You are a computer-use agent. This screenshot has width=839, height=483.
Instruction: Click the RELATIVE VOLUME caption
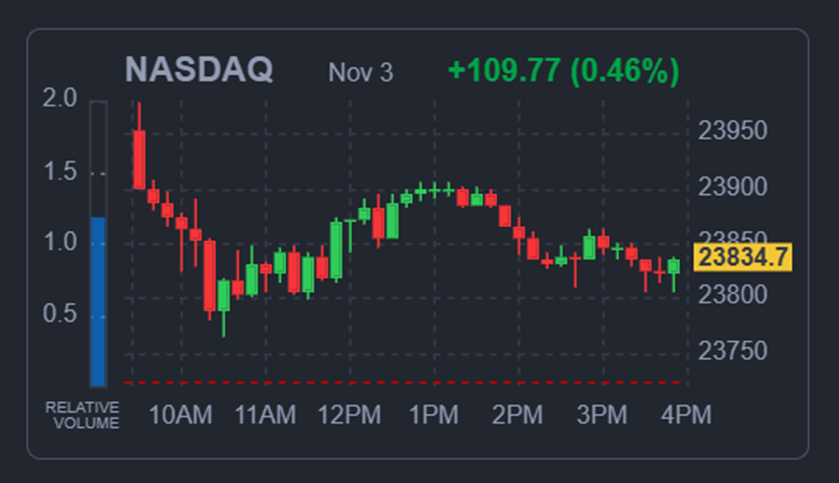tap(82, 415)
